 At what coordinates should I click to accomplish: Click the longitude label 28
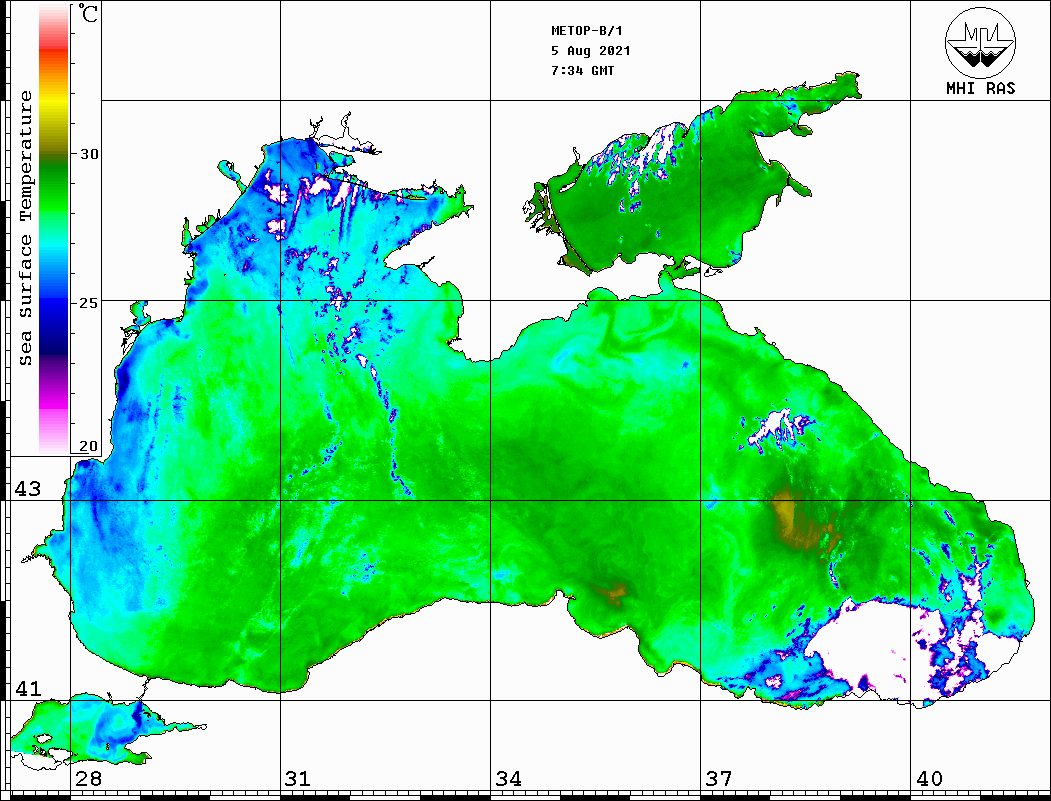coord(88,779)
